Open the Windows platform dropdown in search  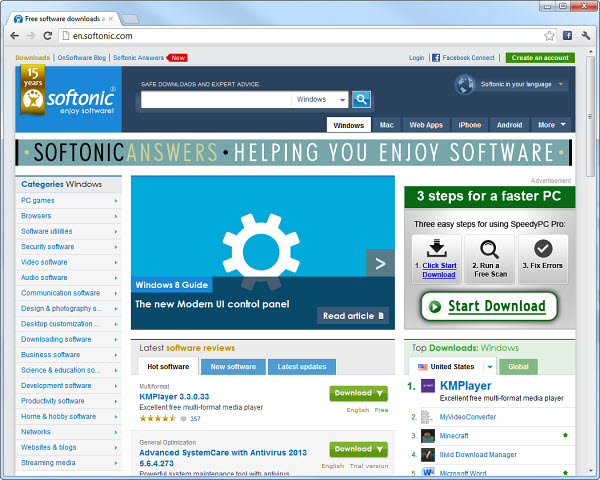point(319,99)
